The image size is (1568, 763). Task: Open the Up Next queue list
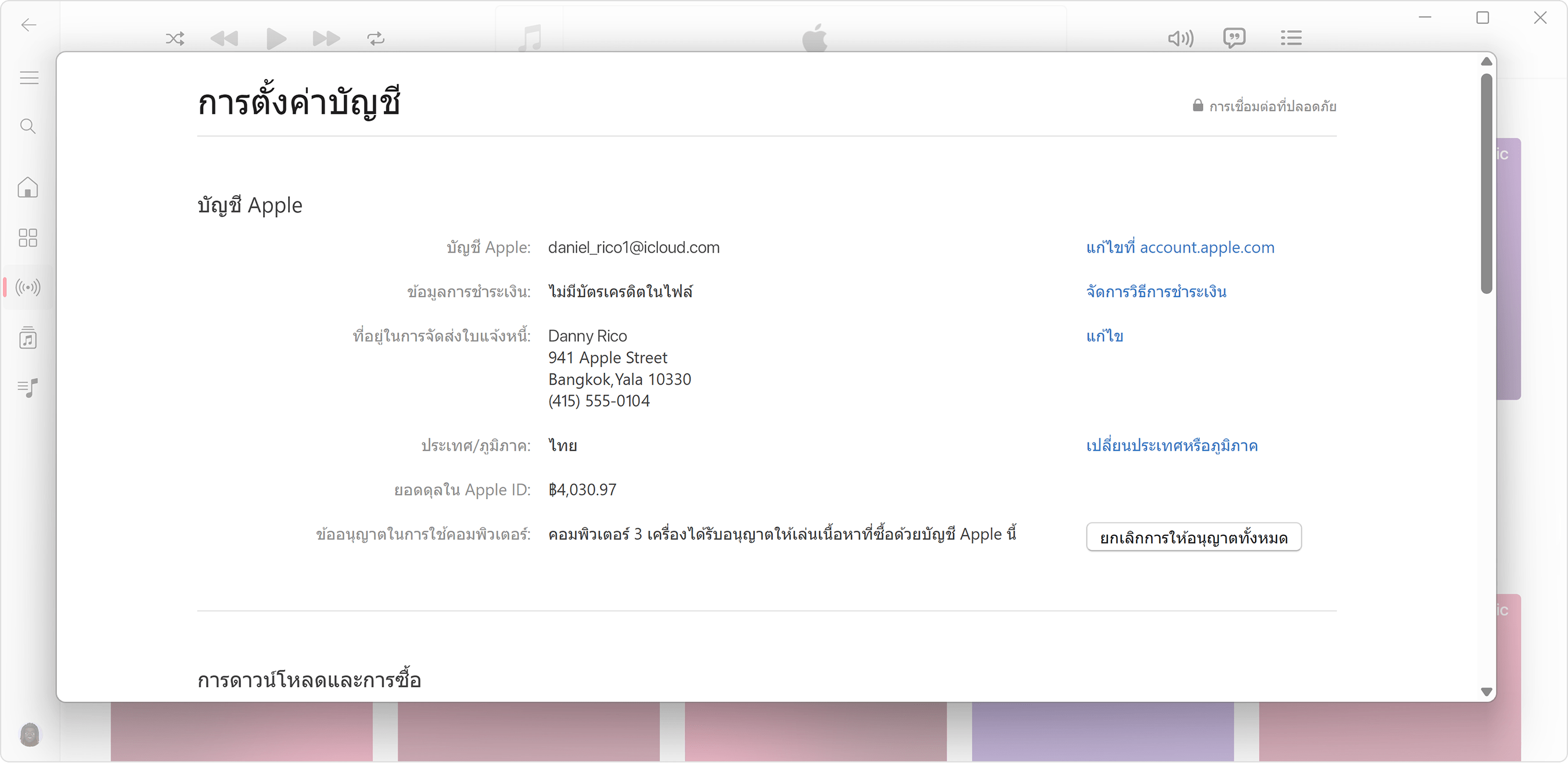pyautogui.click(x=1291, y=38)
